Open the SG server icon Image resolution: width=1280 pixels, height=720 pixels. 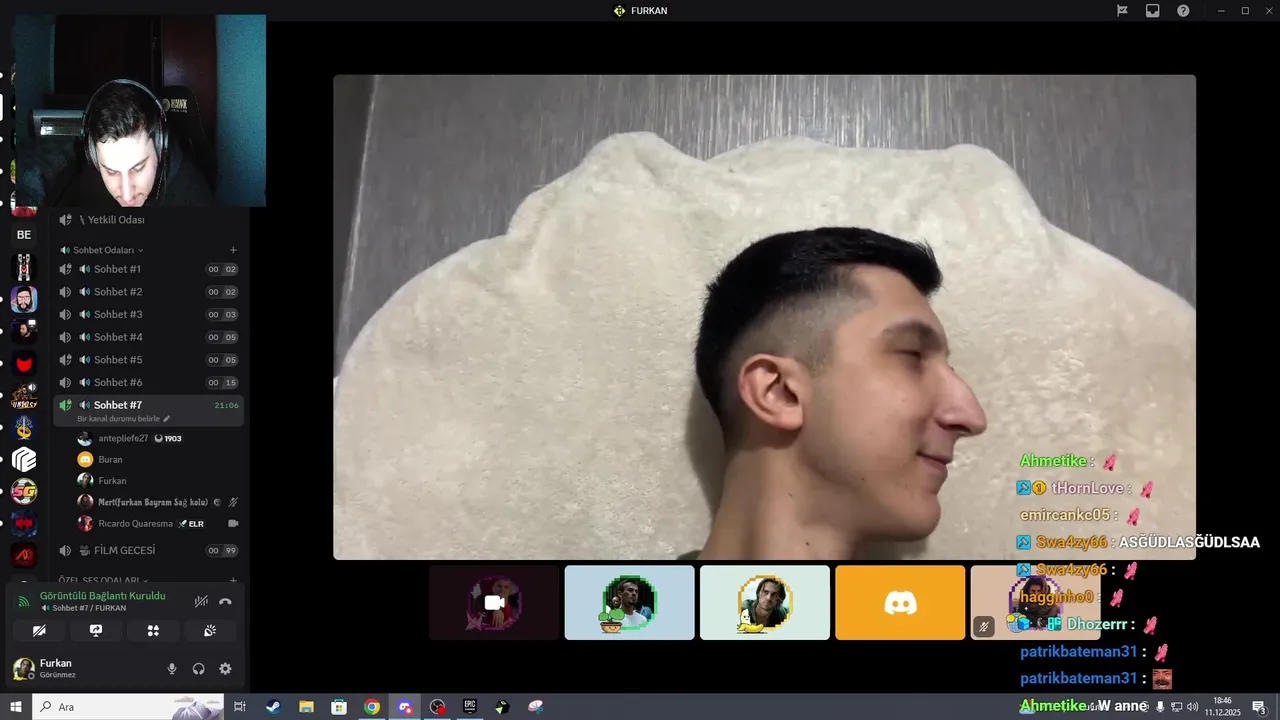point(24,491)
